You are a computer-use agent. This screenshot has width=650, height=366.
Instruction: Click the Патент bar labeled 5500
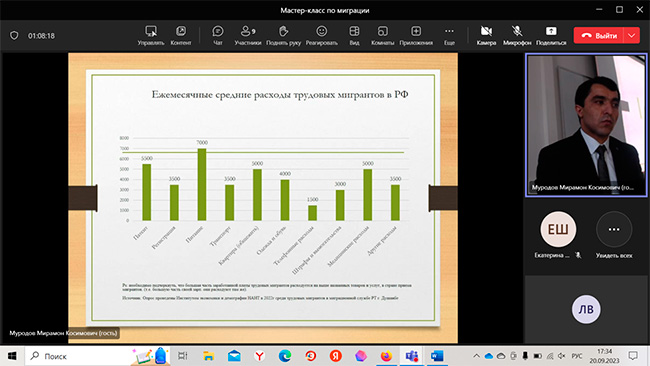pos(147,192)
